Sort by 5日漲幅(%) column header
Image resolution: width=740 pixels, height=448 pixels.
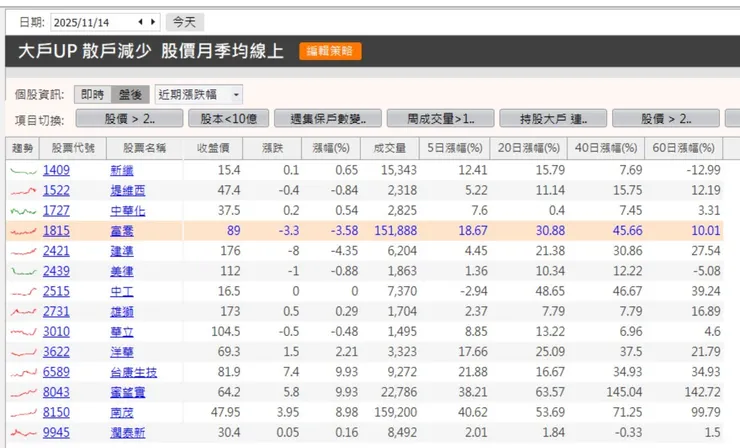455,148
